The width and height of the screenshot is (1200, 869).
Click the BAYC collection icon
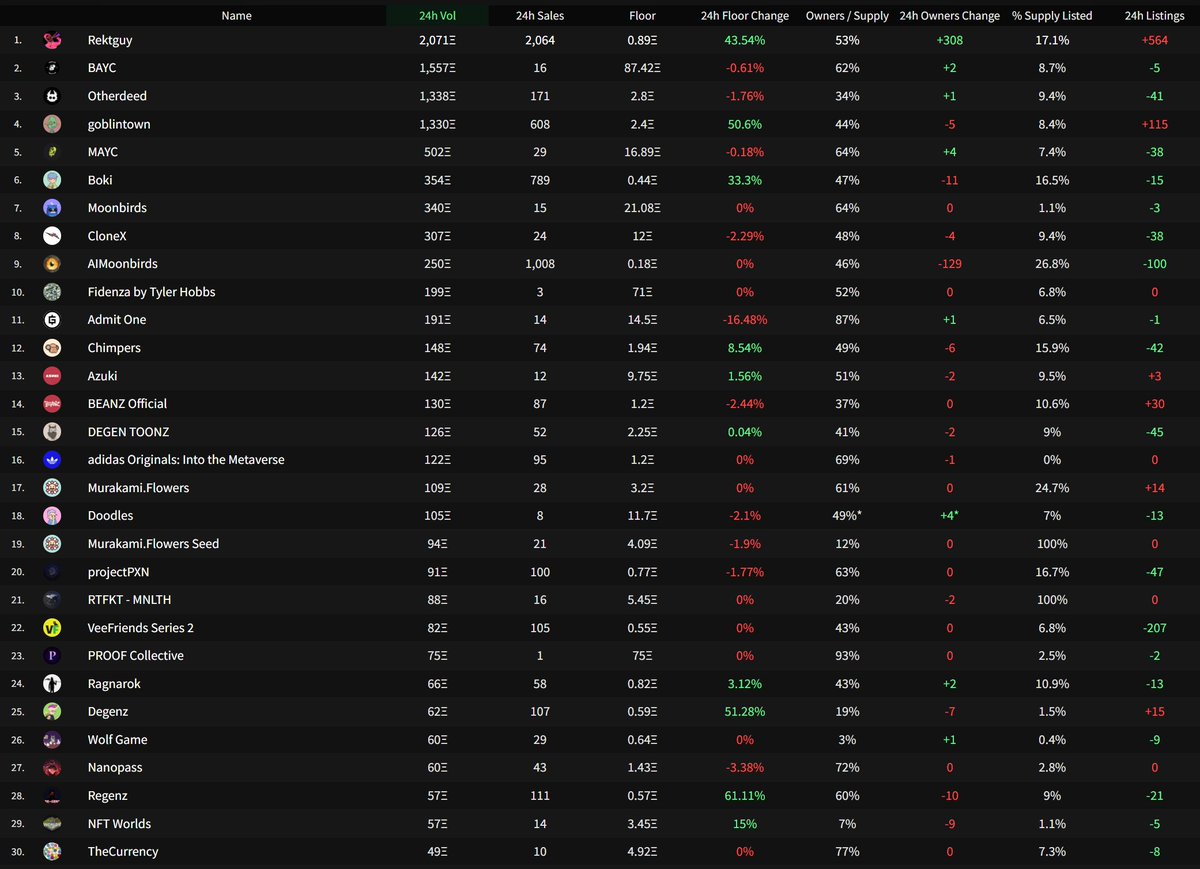(52, 68)
